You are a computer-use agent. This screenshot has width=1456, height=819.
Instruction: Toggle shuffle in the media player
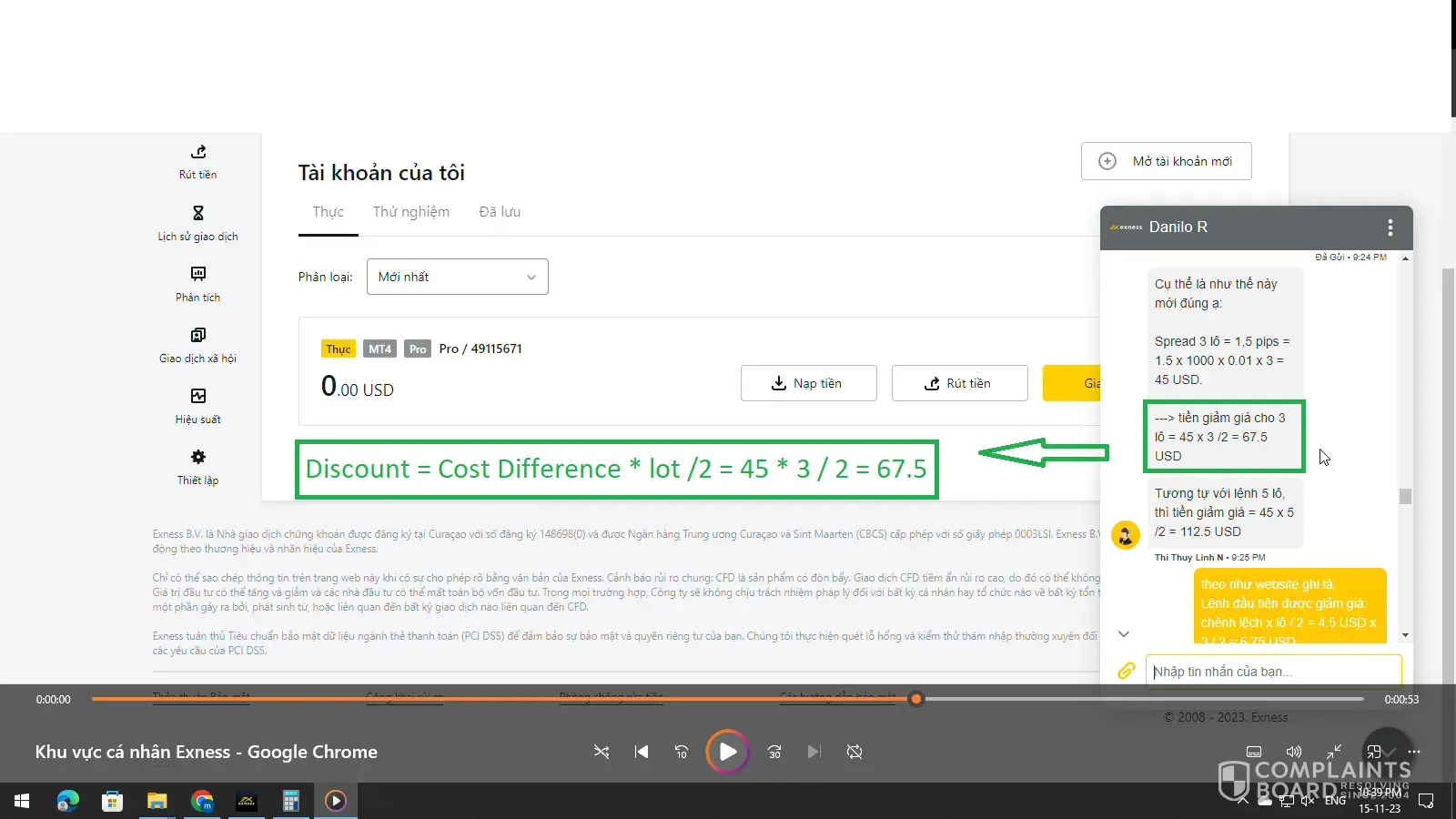[602, 752]
